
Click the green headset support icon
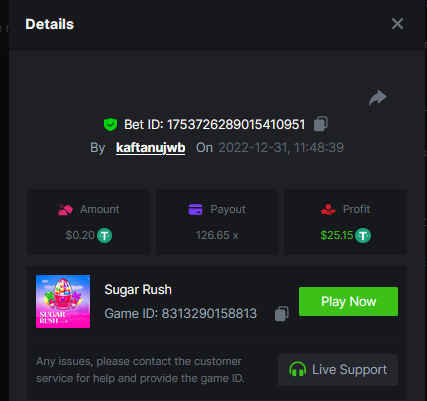(298, 369)
